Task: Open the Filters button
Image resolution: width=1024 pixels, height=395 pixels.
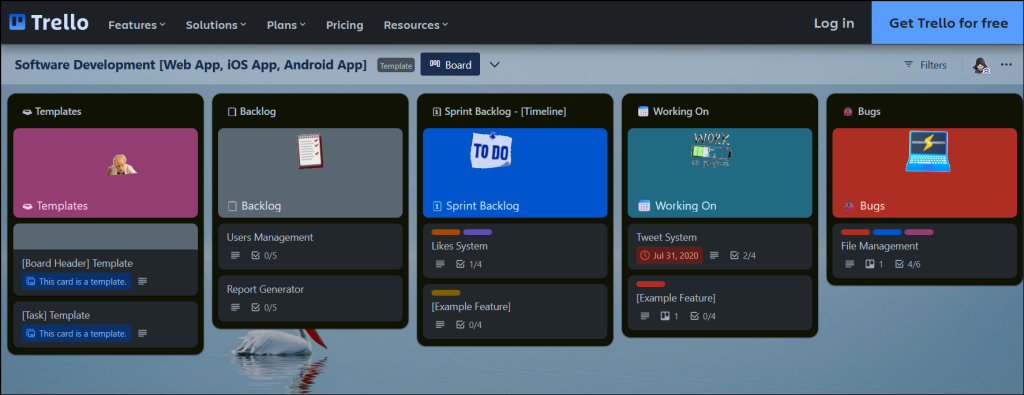Action: point(925,65)
